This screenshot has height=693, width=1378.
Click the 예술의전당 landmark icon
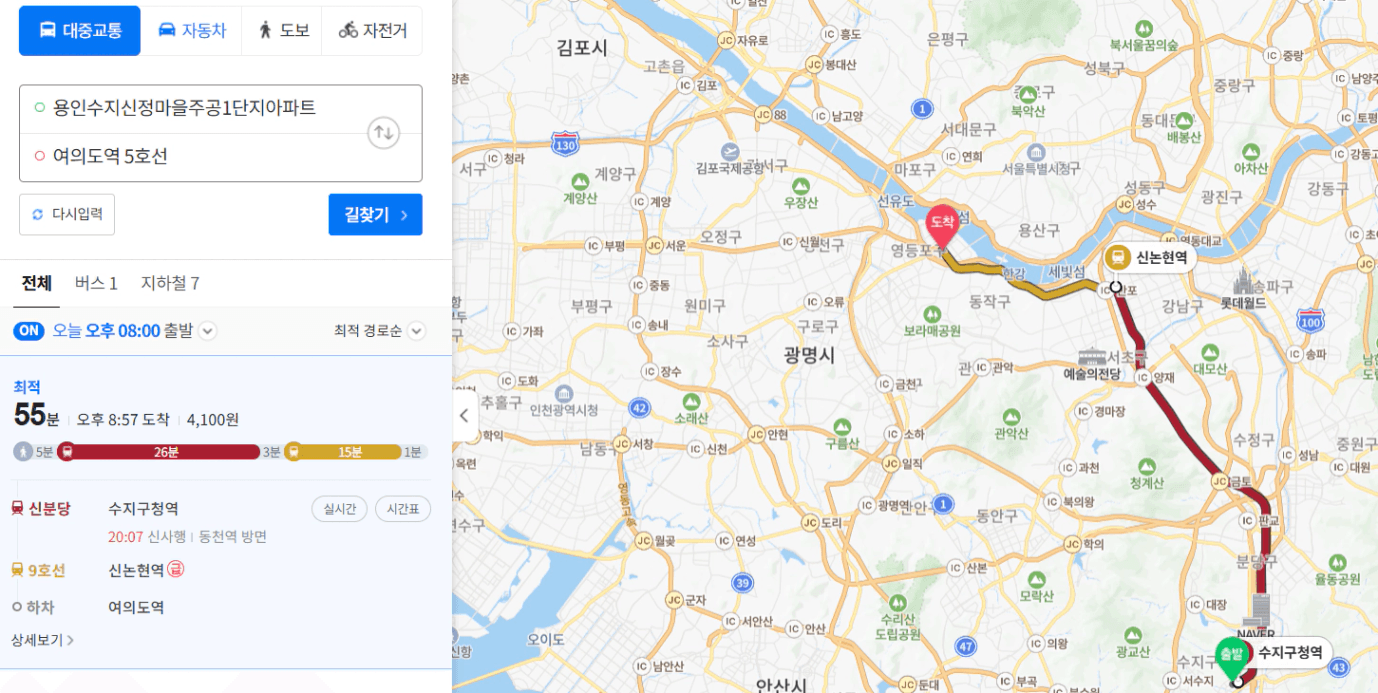point(1092,357)
